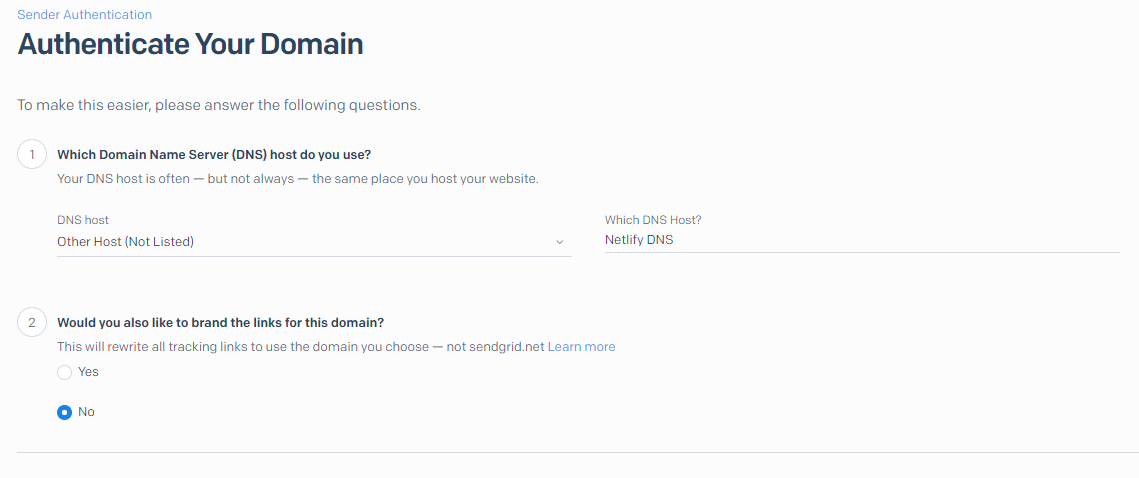
Task: Click the "rewrite all tracking links" description
Action: click(x=300, y=347)
